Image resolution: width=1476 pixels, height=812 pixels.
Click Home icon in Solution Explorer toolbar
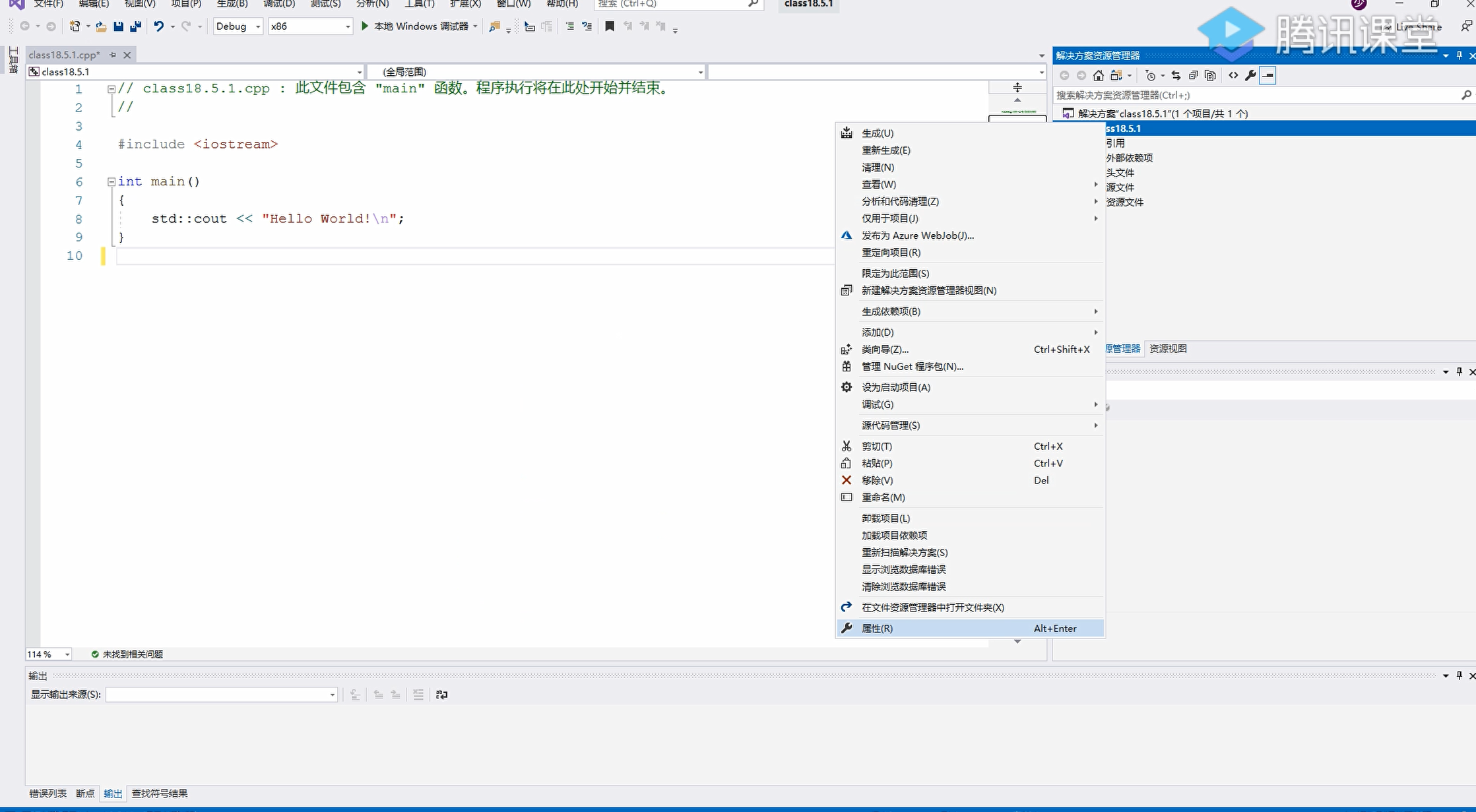[1099, 75]
